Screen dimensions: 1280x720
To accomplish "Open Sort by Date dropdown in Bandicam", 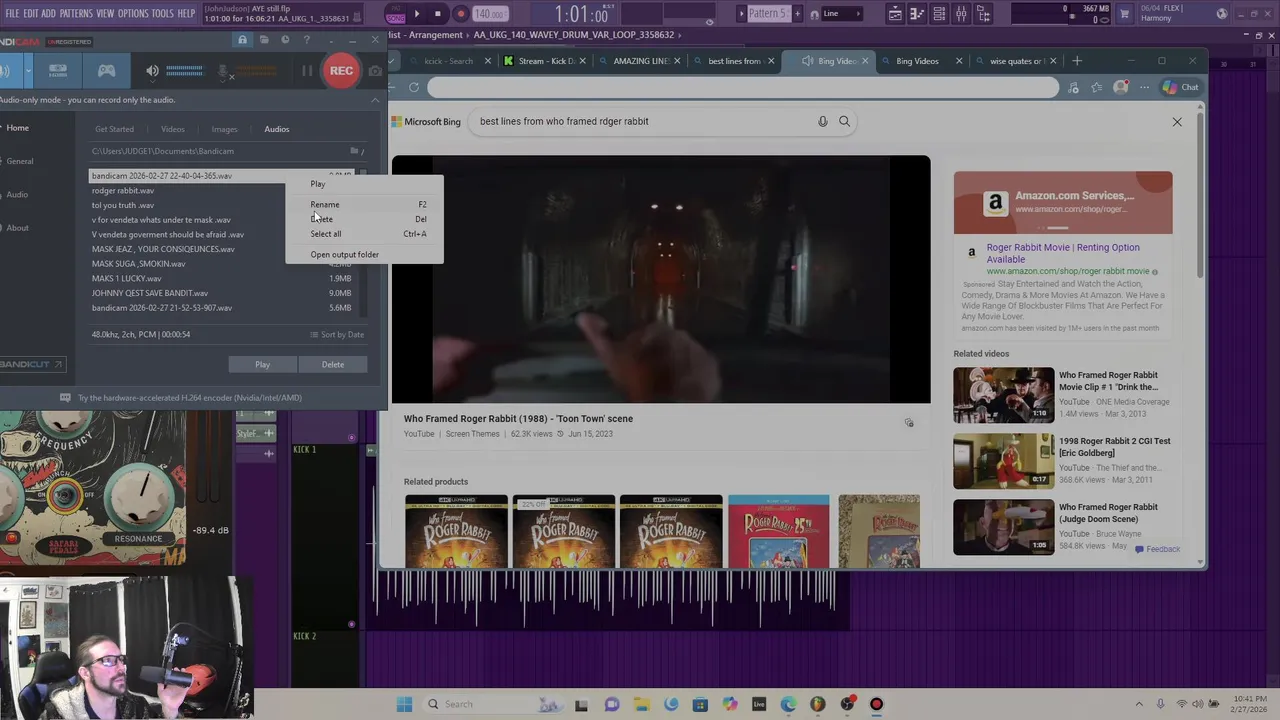I will pyautogui.click(x=337, y=334).
